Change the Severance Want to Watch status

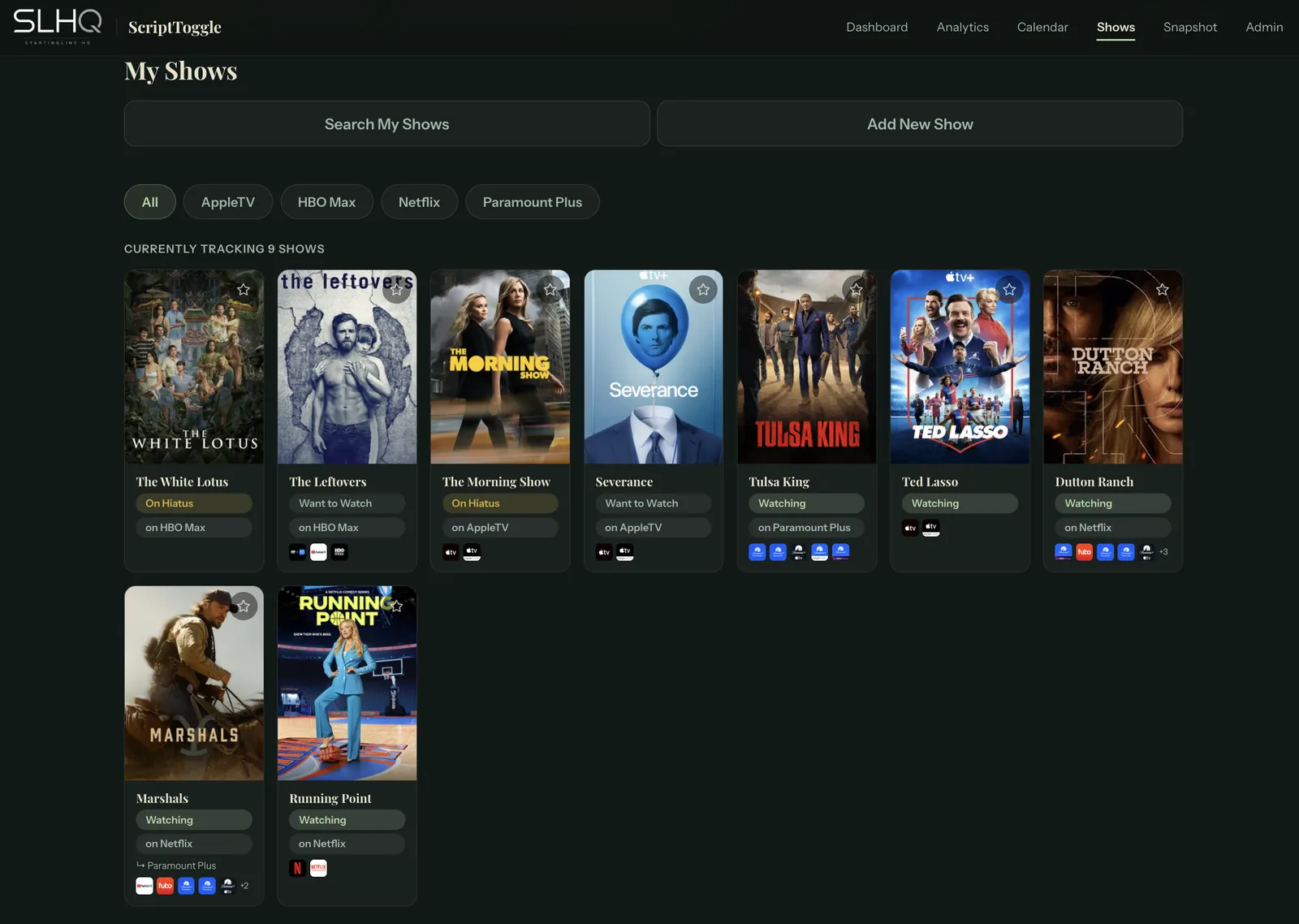654,503
